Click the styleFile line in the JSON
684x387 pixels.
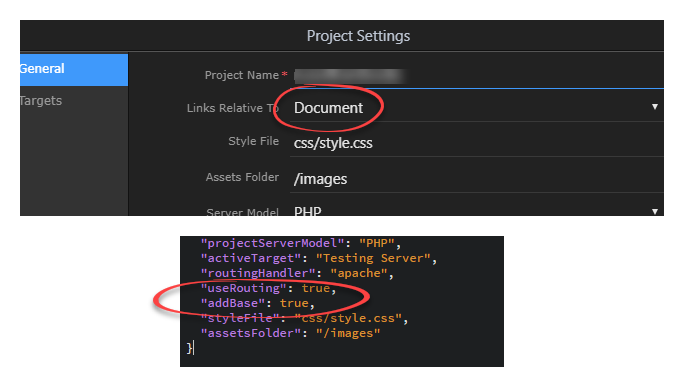[304, 318]
